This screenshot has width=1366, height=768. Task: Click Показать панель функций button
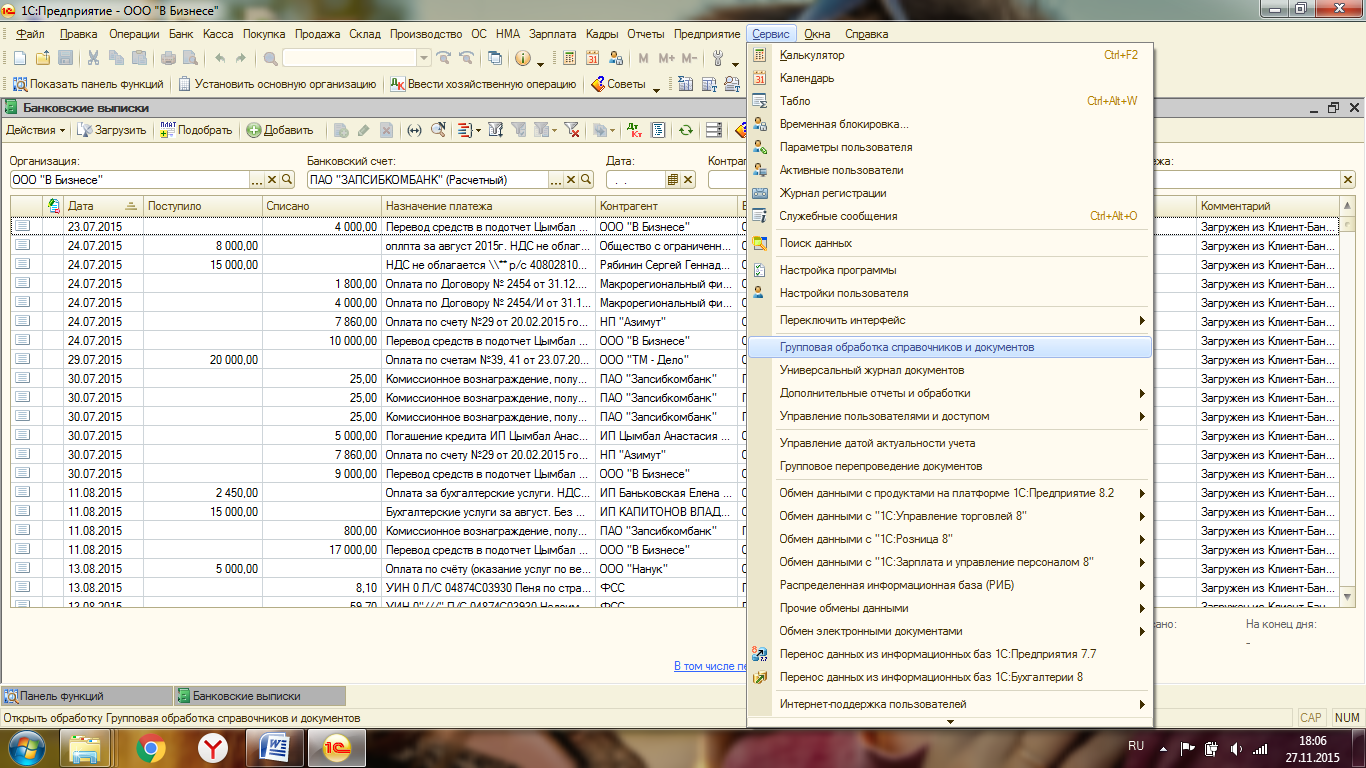tap(88, 84)
